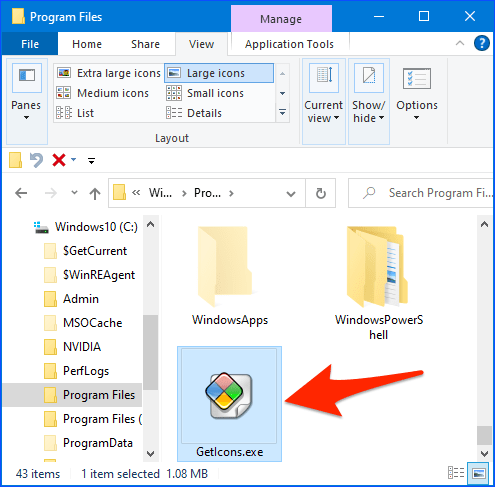Collapse the ribbon with the chevron
The height and width of the screenshot is (487, 495).
click(460, 43)
